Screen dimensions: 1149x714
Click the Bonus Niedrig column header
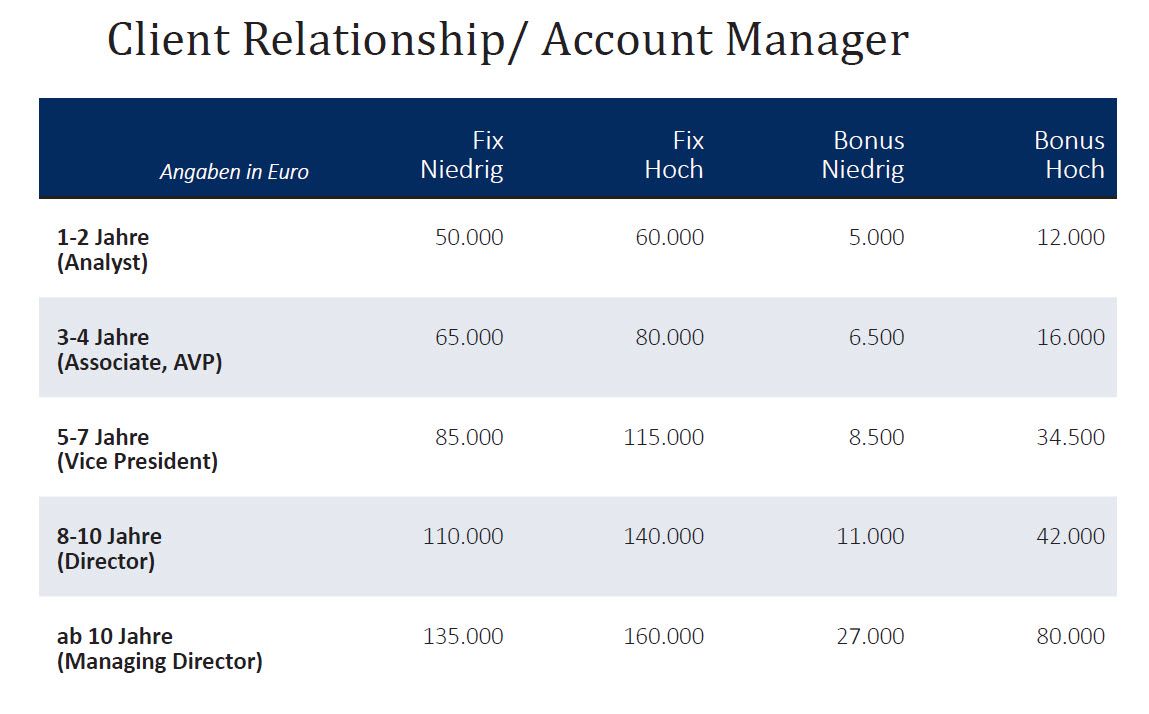tap(863, 155)
